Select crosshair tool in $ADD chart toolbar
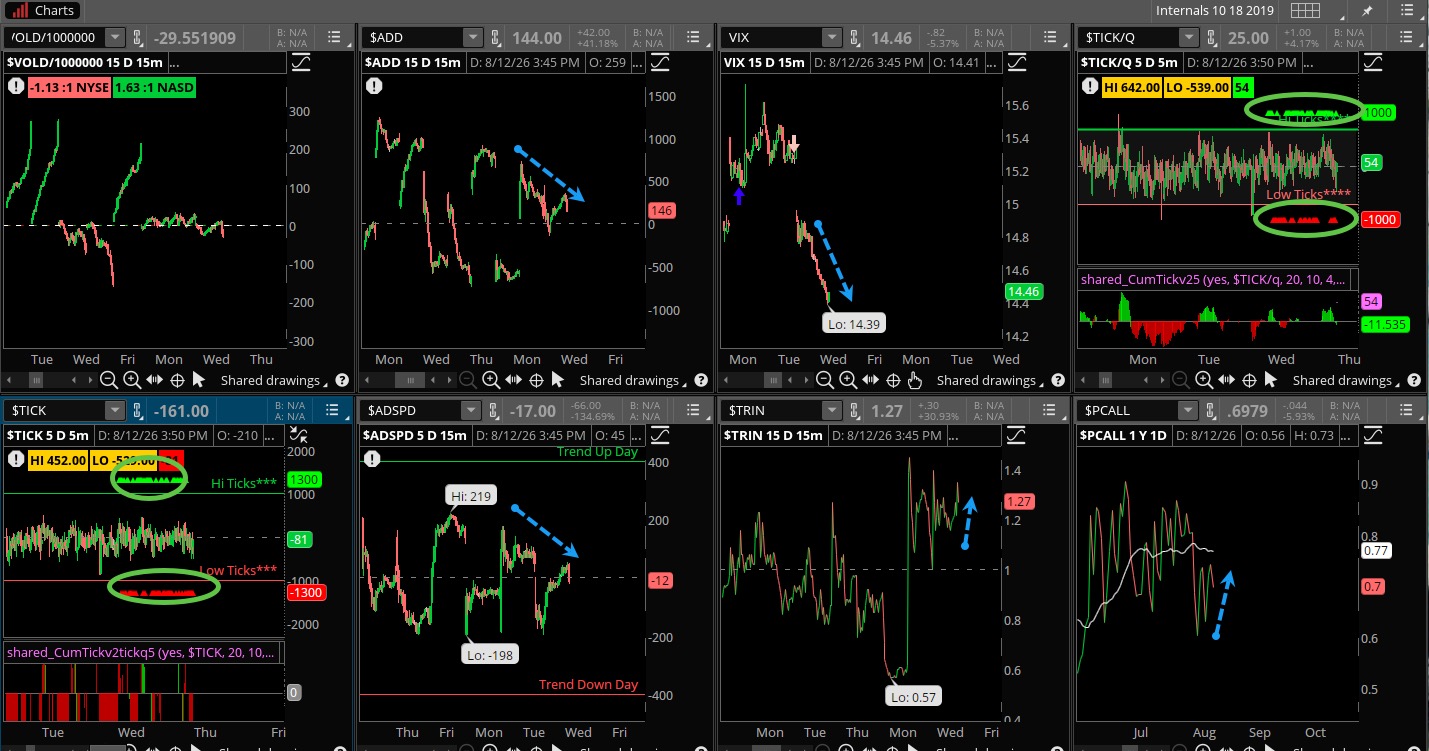 coord(536,380)
